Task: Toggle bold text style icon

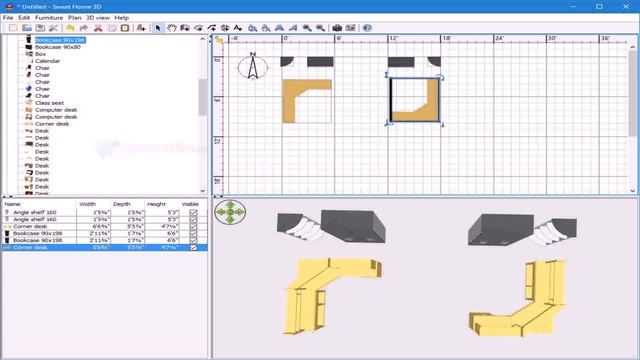Action: click(x=279, y=28)
